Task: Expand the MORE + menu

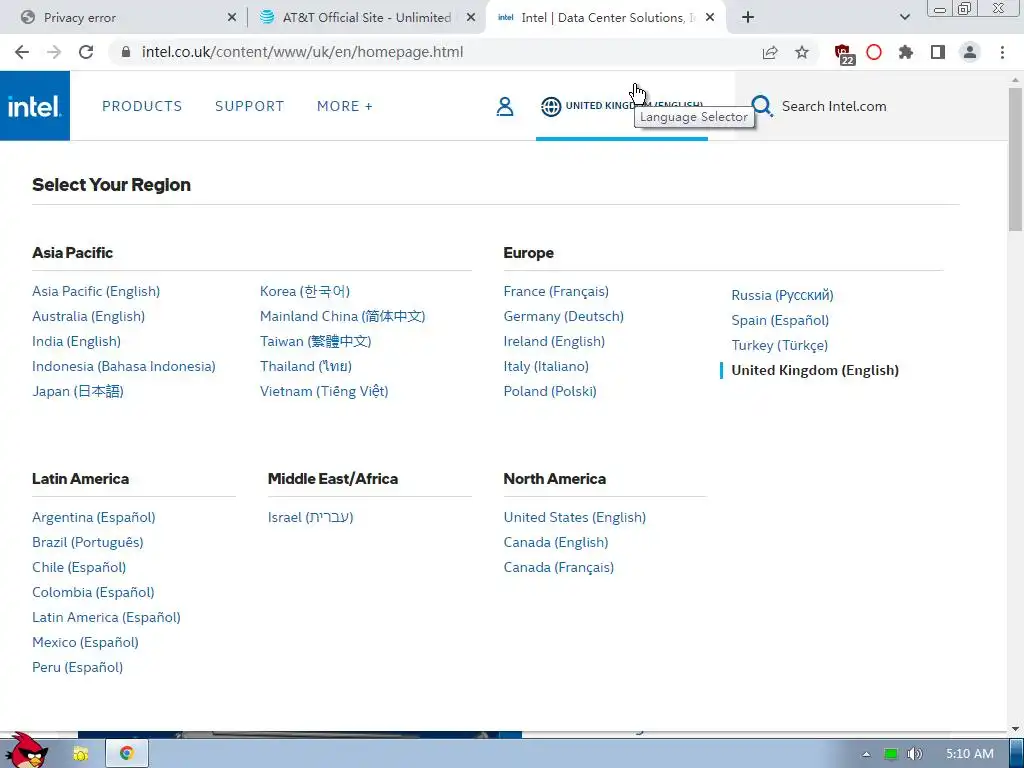Action: click(344, 106)
